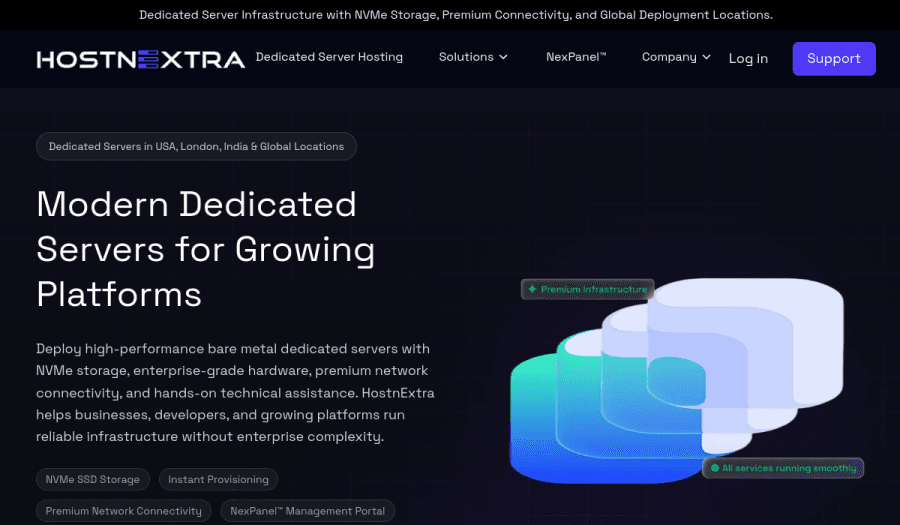The image size is (900, 525).
Task: Click the NexPanel™ Management Portal tag
Action: coord(307,511)
